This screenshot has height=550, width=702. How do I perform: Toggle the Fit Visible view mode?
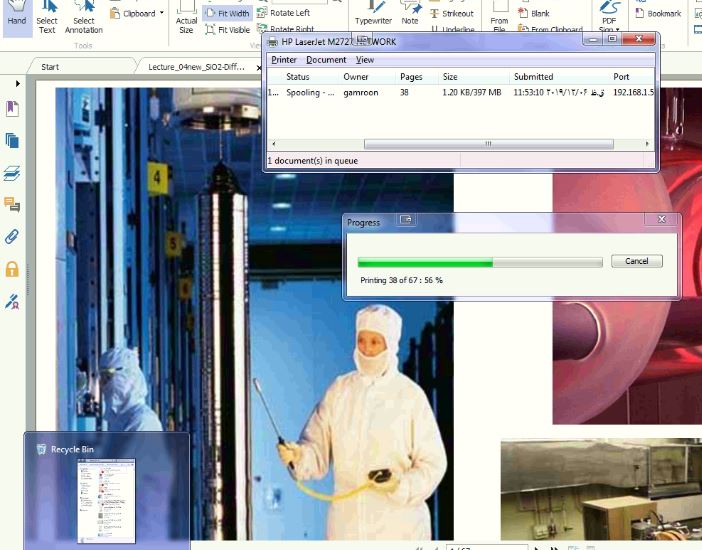pos(227,30)
